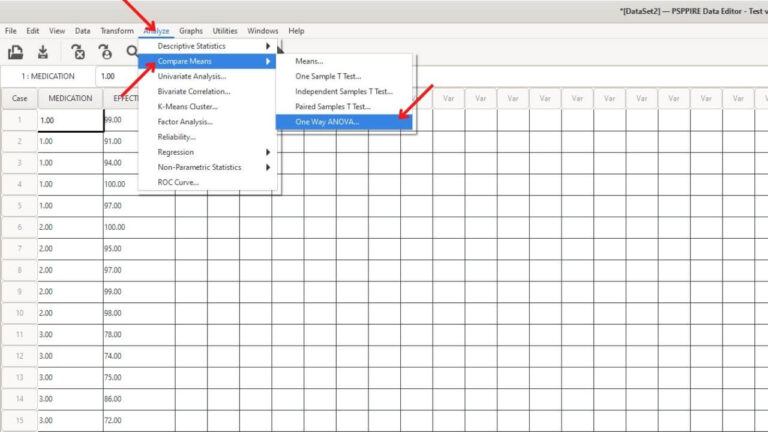This screenshot has height=432, width=768.
Task: Expand the Descriptive Statistics submenu
Action: [207, 46]
